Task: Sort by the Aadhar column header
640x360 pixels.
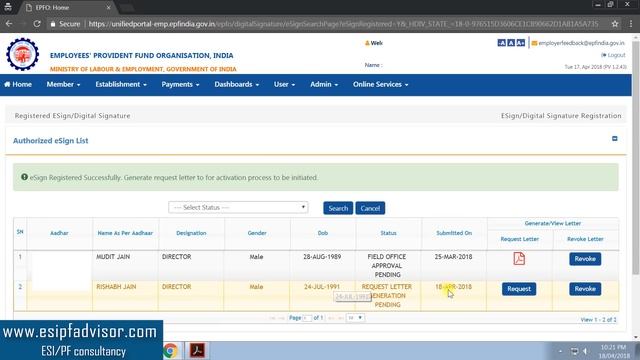Action: point(59,233)
